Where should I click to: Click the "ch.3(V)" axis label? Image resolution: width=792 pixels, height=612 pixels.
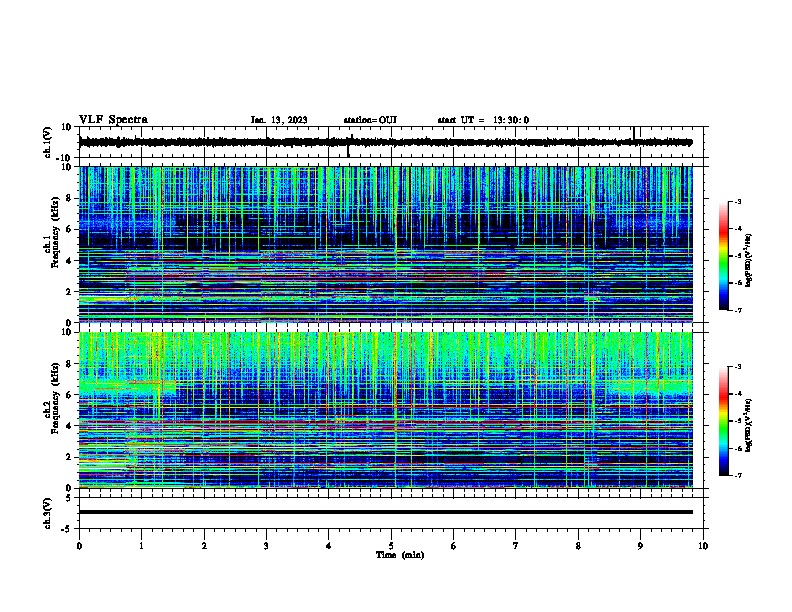click(x=47, y=513)
